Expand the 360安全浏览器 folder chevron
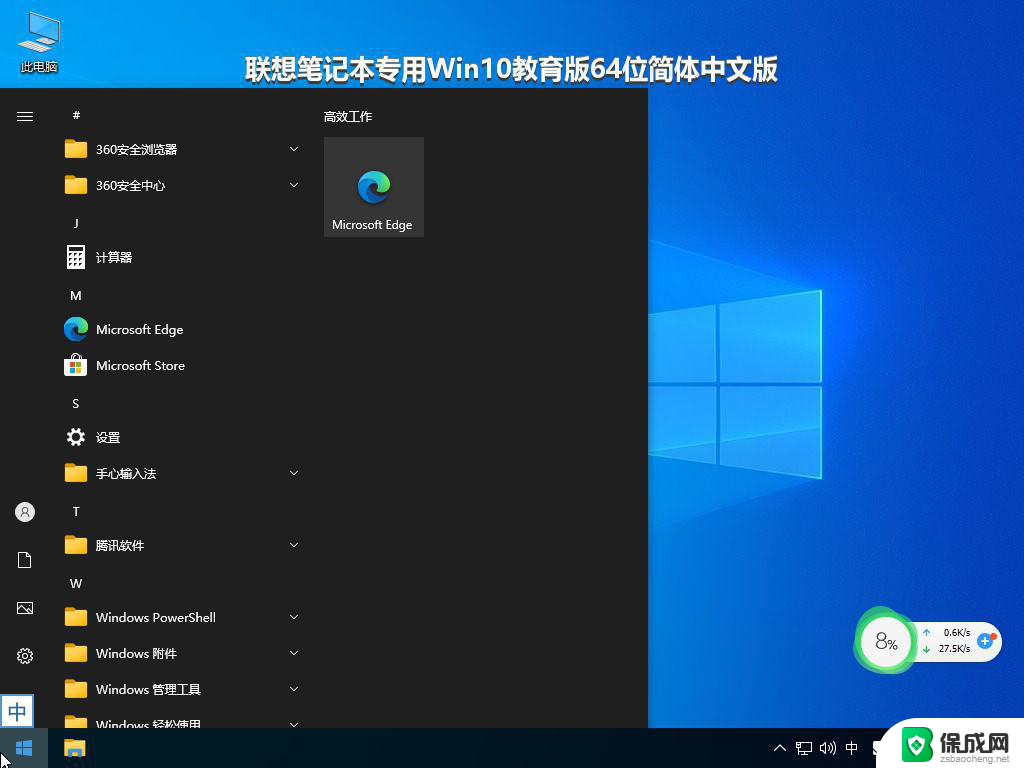This screenshot has height=768, width=1024. pyautogui.click(x=294, y=149)
